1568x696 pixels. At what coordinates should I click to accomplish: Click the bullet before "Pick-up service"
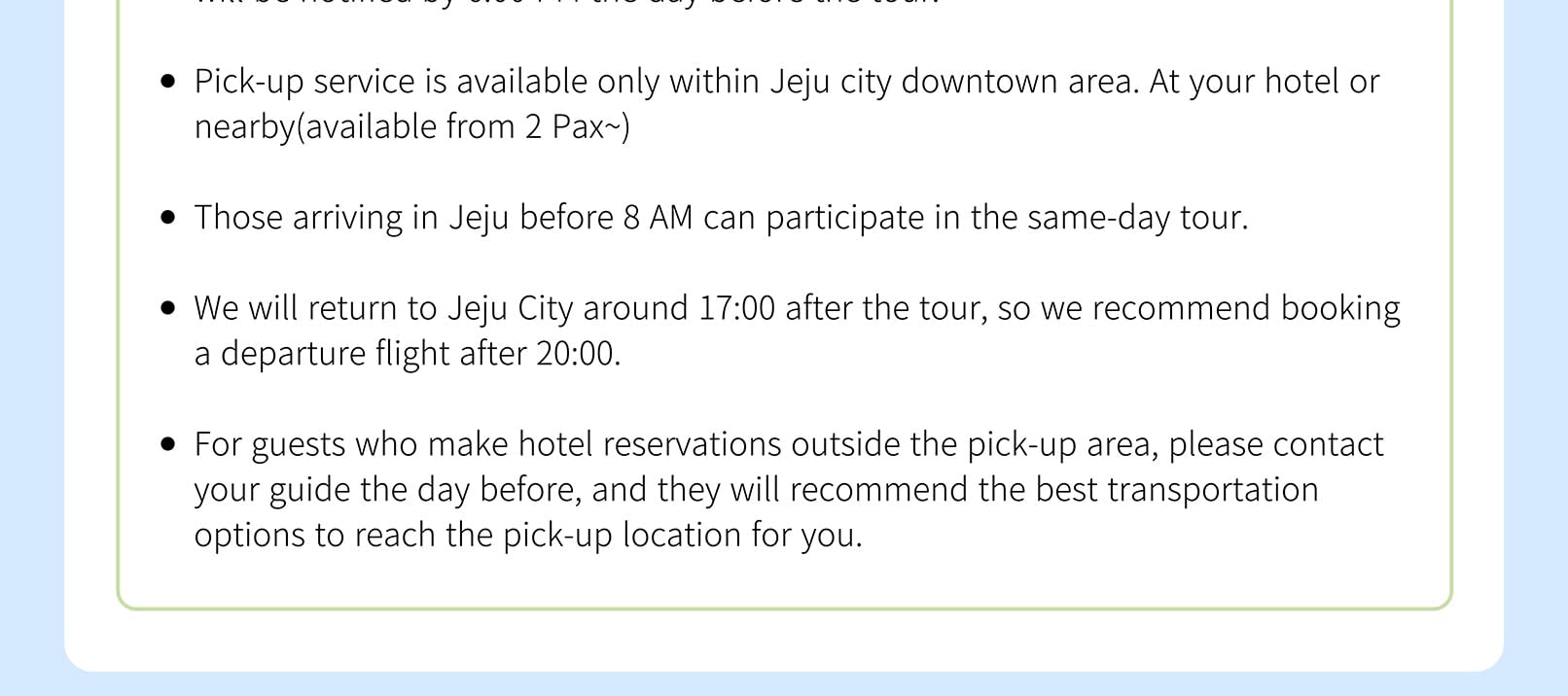click(x=170, y=83)
